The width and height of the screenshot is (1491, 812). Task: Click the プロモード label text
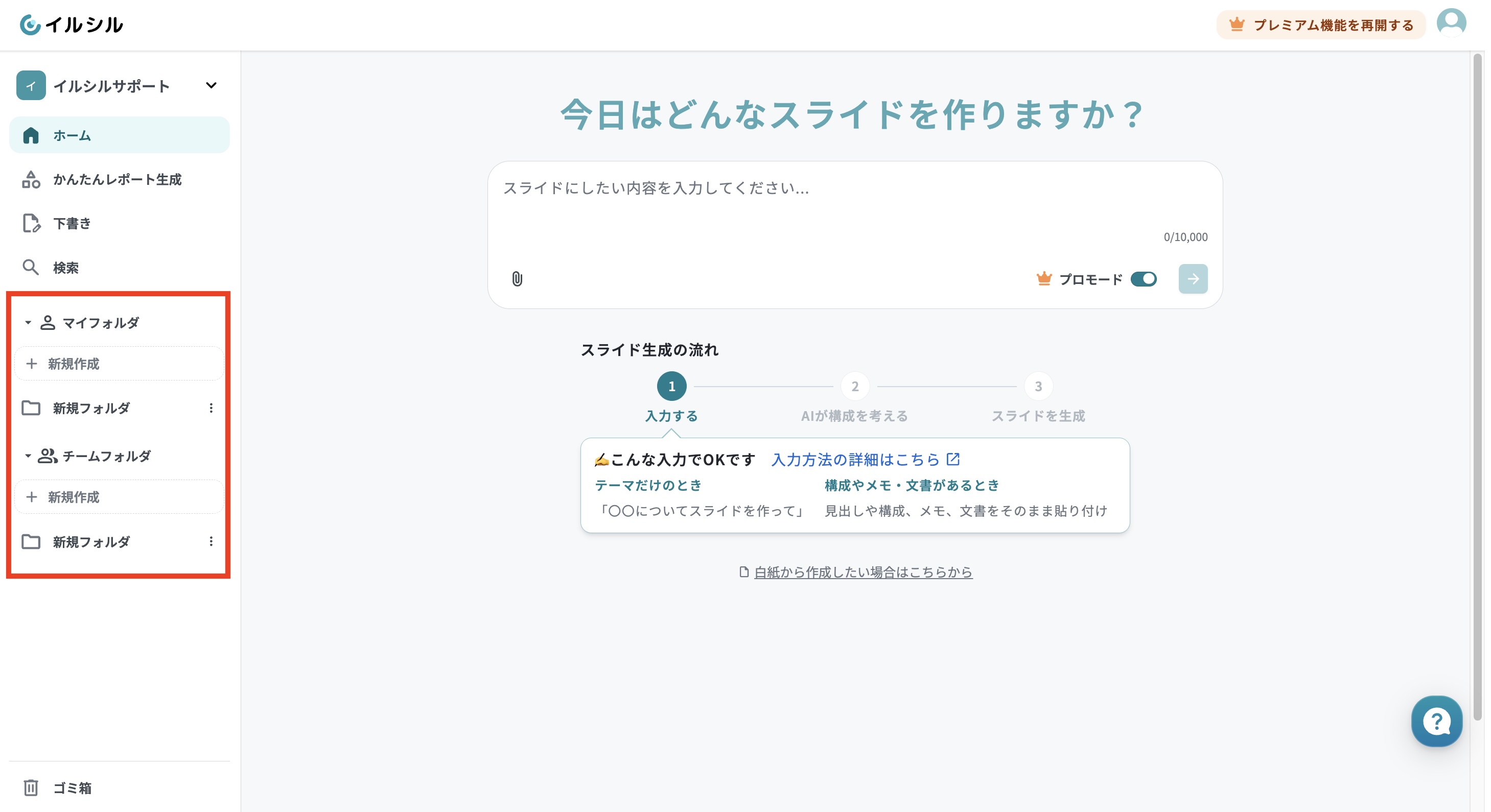1090,279
